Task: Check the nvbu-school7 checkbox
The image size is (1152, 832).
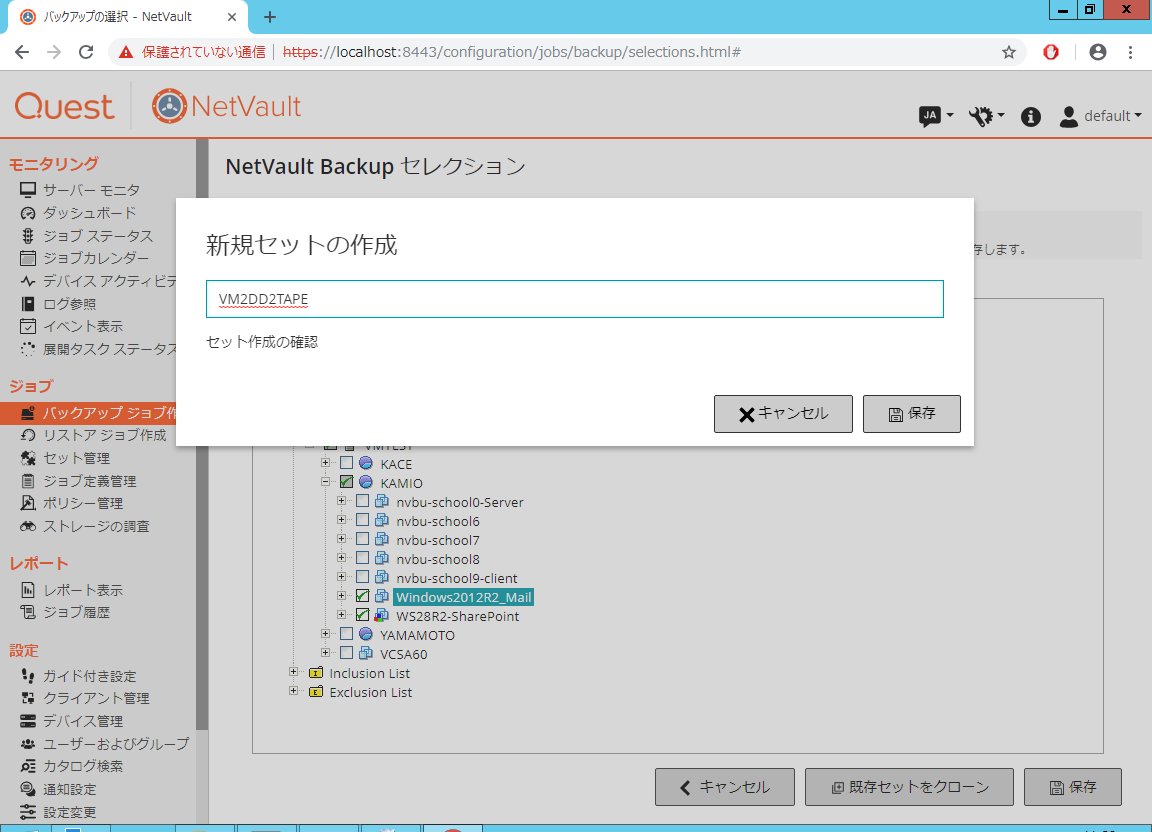Action: (x=362, y=539)
